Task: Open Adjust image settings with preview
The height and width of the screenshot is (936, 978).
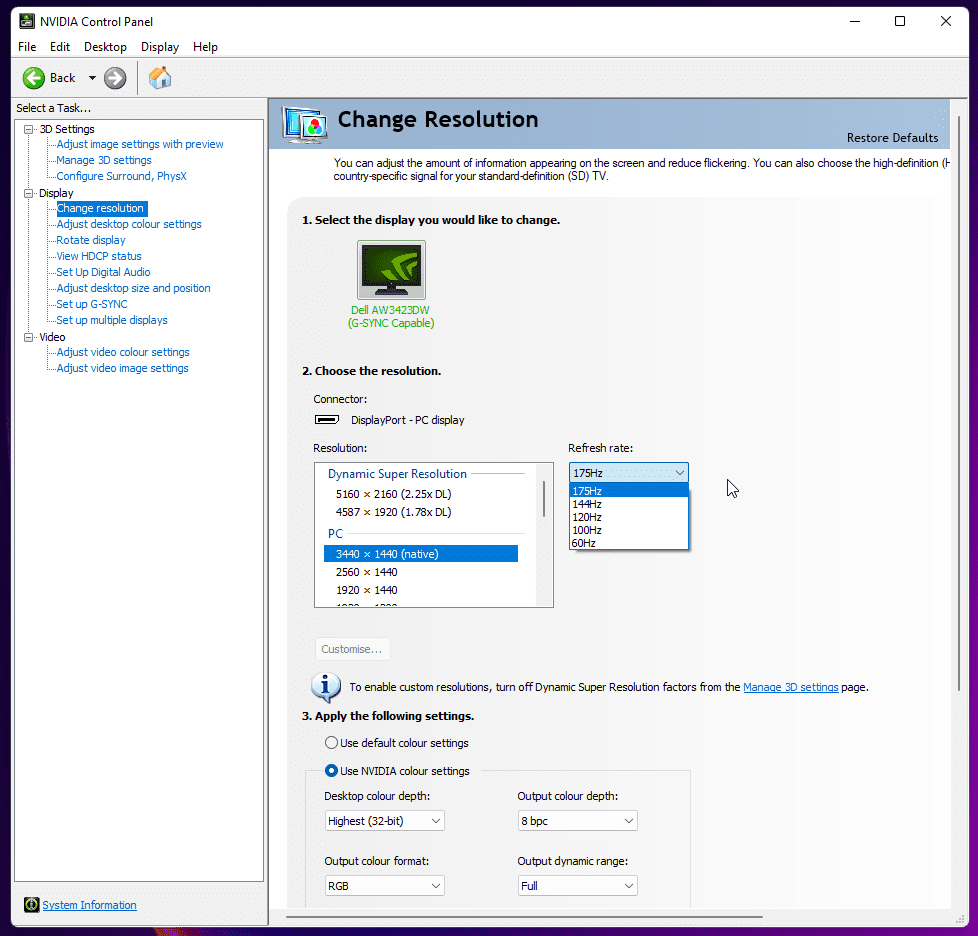Action: point(140,144)
